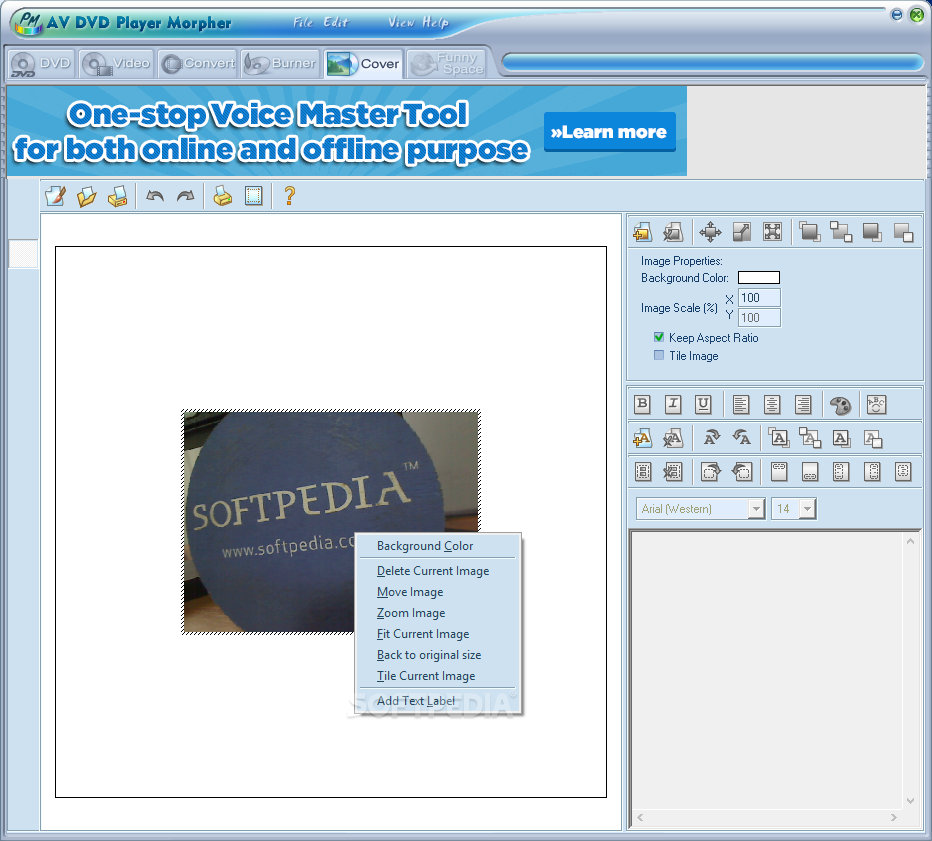Switch to the DVD tab
932x841 pixels.
click(41, 64)
